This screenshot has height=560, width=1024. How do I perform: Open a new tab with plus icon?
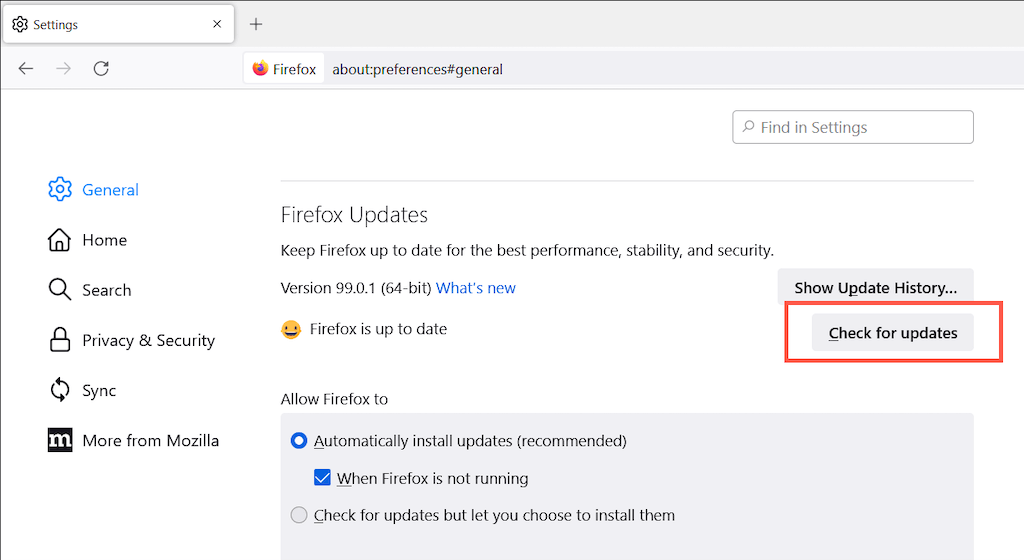point(256,24)
